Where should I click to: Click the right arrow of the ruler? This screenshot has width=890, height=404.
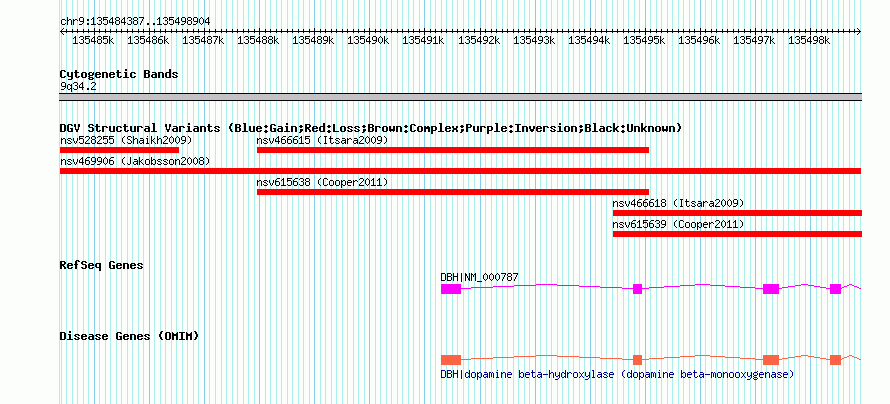pos(859,31)
